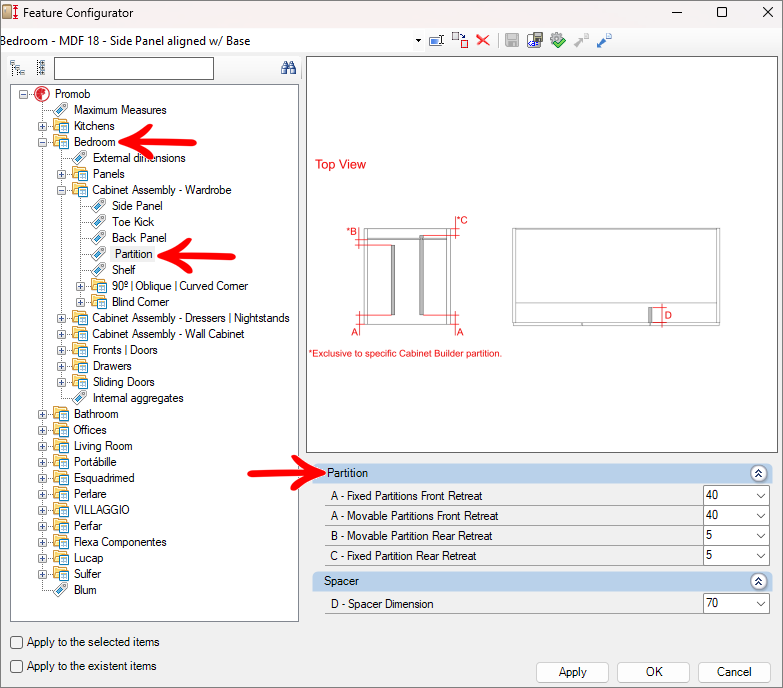This screenshot has height=688, width=783.
Task: Open the configuration name dropdown arrow
Action: (418, 41)
